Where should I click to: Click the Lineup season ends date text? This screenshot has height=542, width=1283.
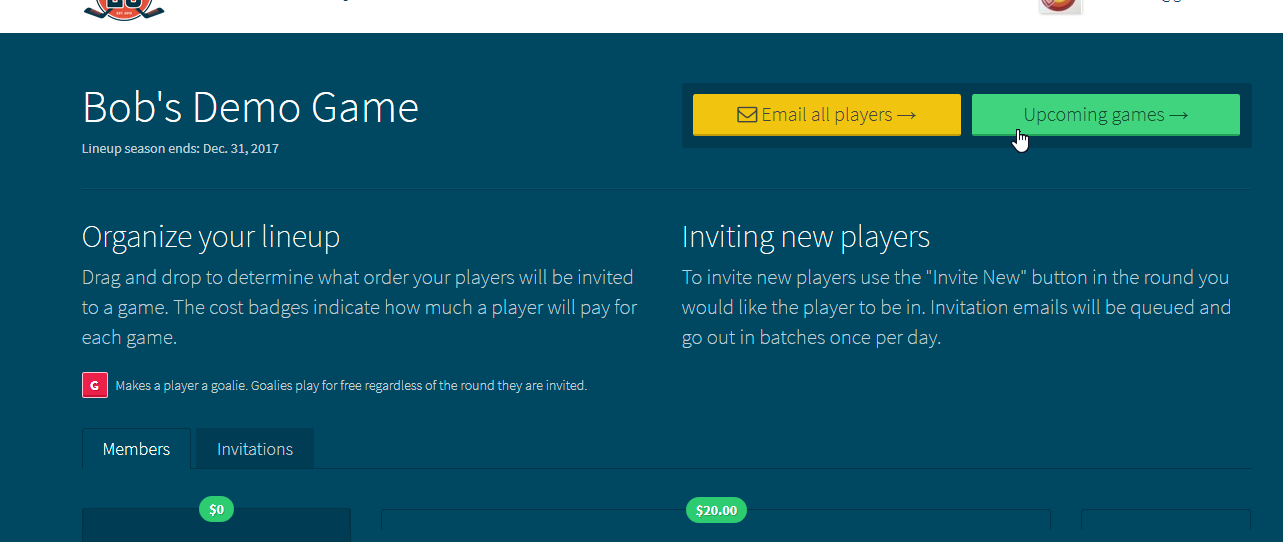[180, 149]
